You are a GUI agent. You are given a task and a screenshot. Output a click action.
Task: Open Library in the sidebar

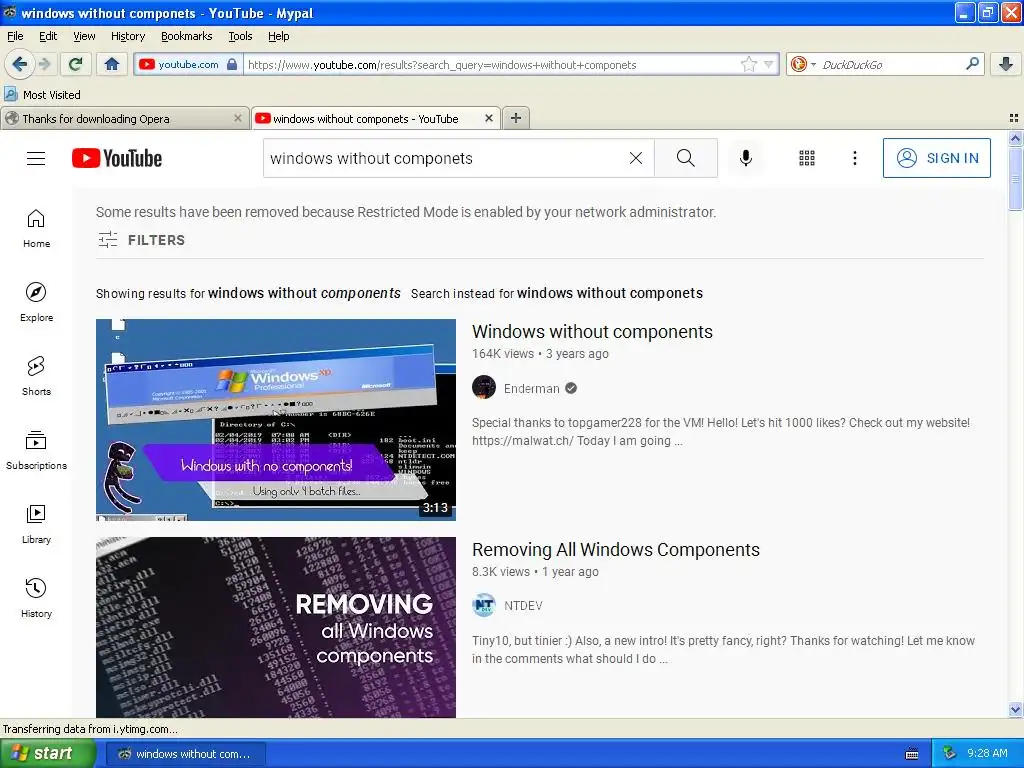[37, 524]
